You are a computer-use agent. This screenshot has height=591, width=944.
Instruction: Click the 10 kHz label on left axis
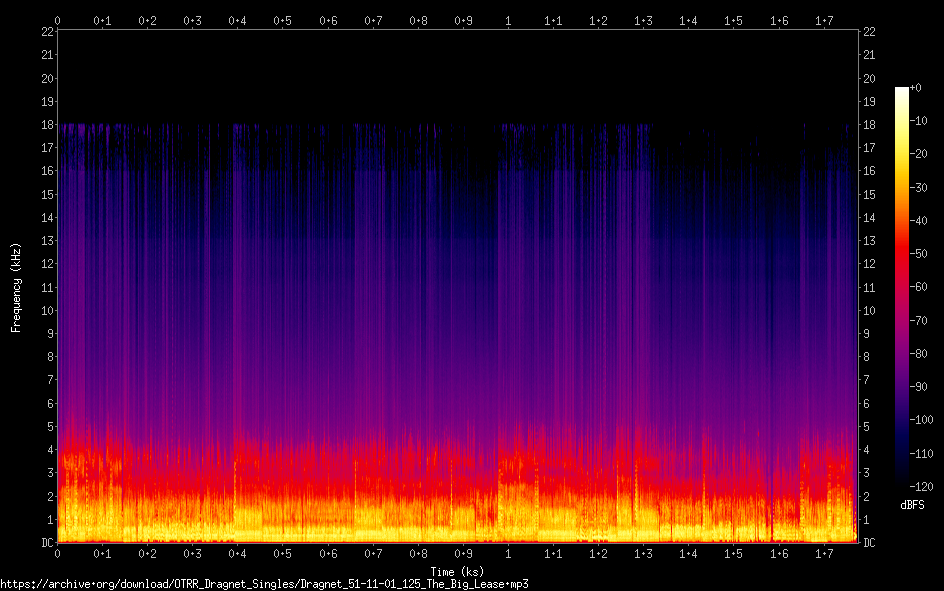click(x=46, y=311)
